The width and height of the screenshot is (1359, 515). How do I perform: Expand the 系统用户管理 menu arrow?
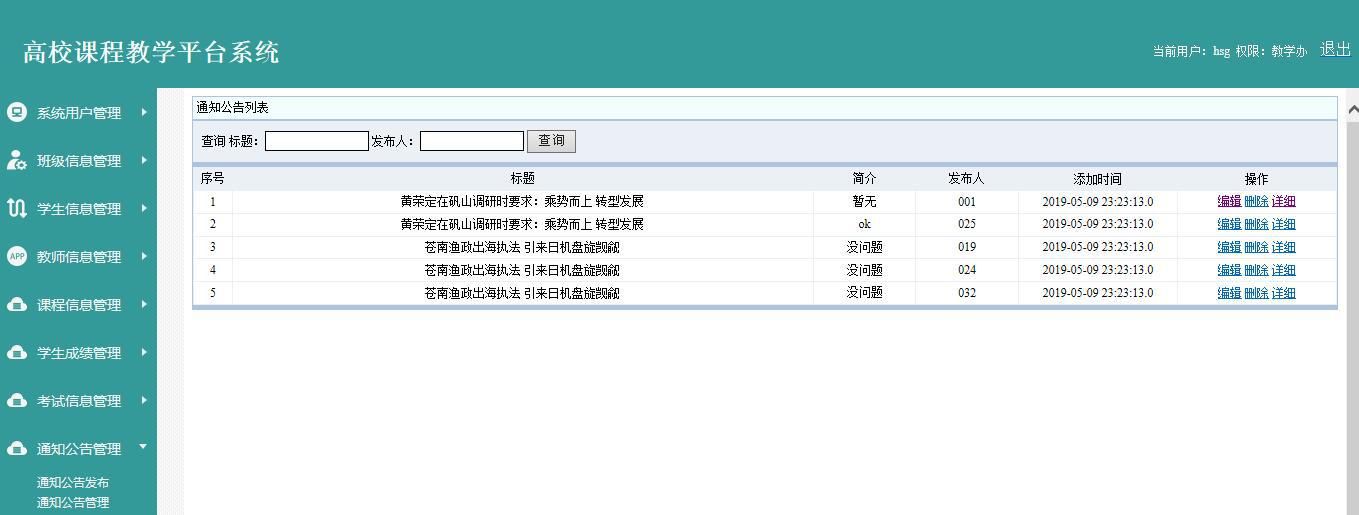(144, 112)
